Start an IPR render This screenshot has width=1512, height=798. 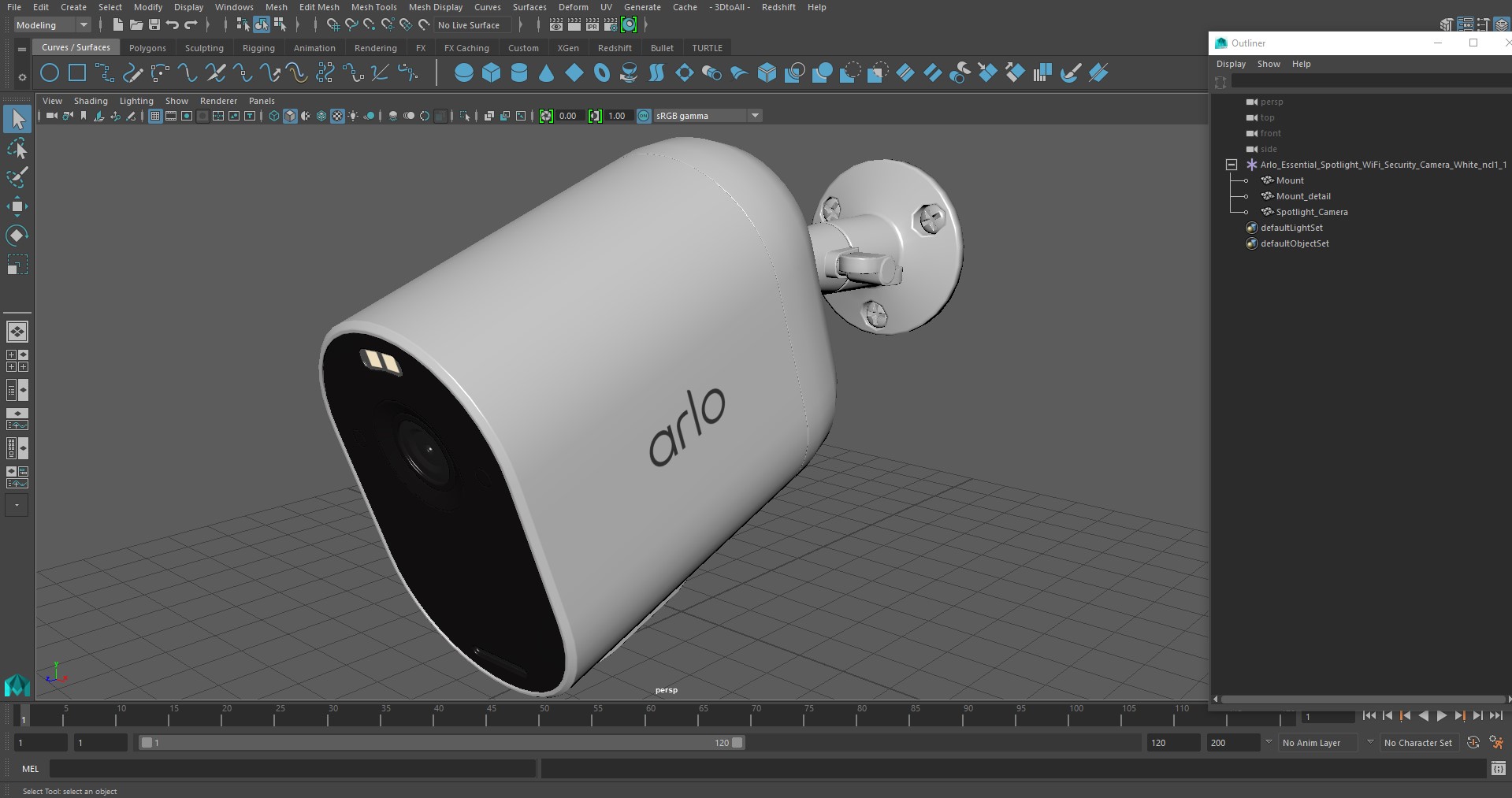593,25
